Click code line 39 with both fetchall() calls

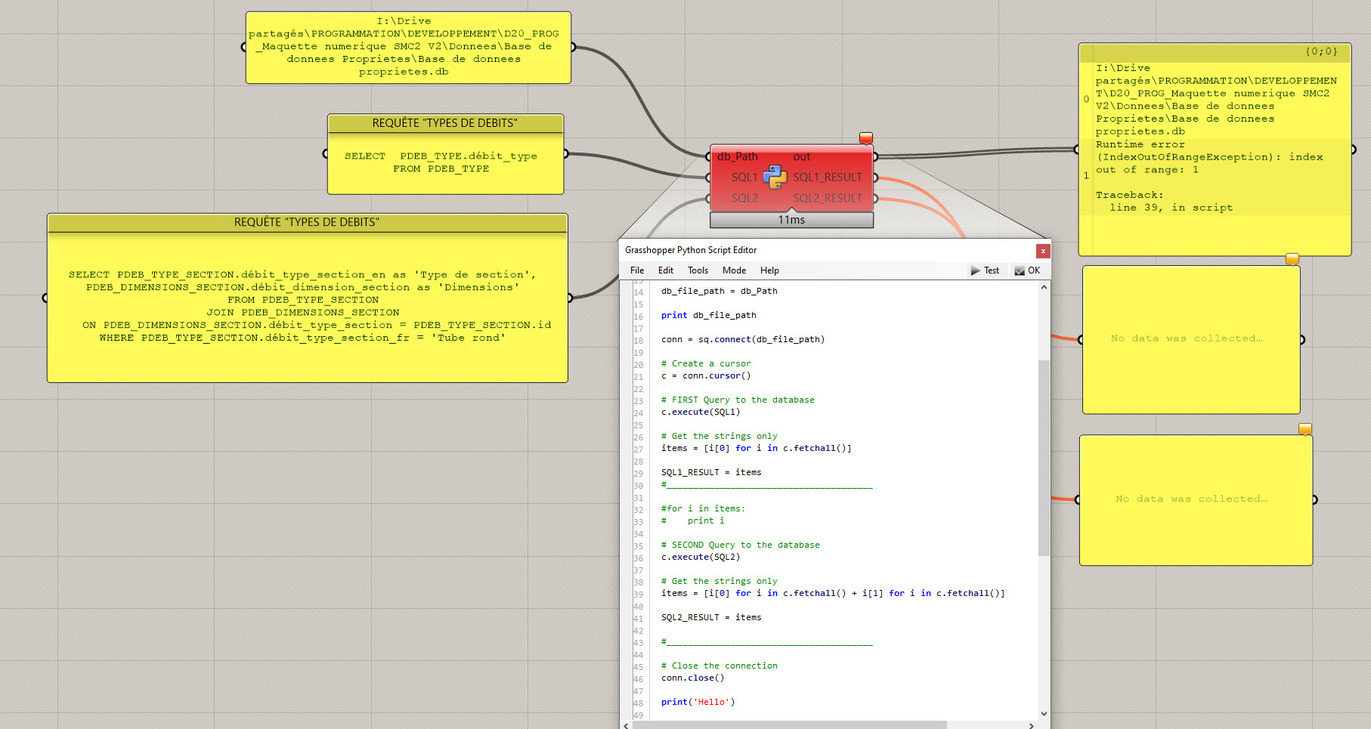click(833, 593)
